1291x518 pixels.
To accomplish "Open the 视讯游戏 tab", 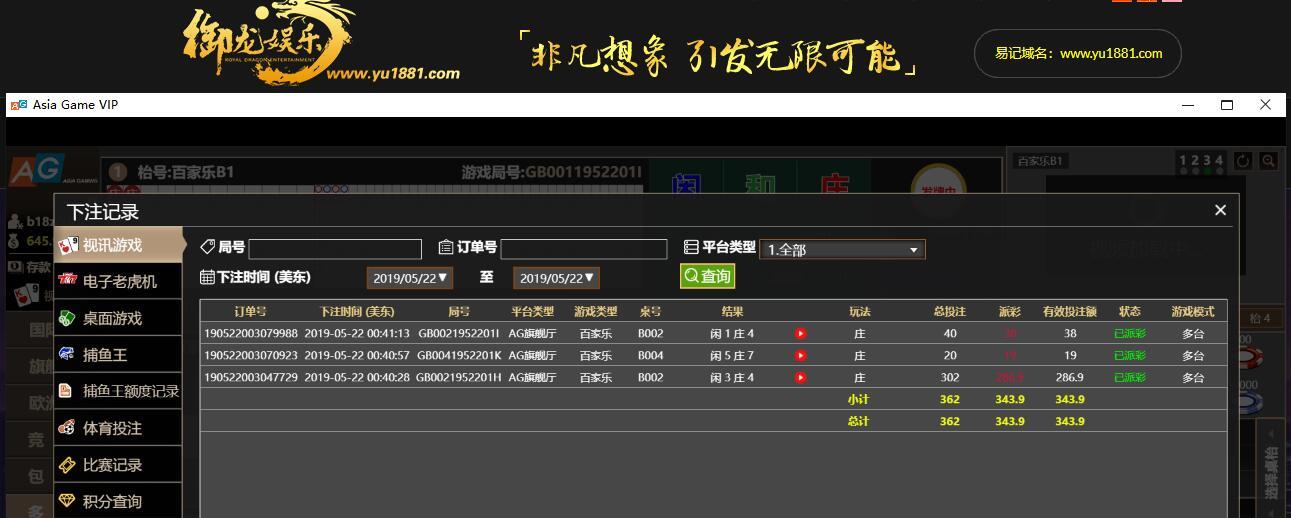I will [x=119, y=245].
